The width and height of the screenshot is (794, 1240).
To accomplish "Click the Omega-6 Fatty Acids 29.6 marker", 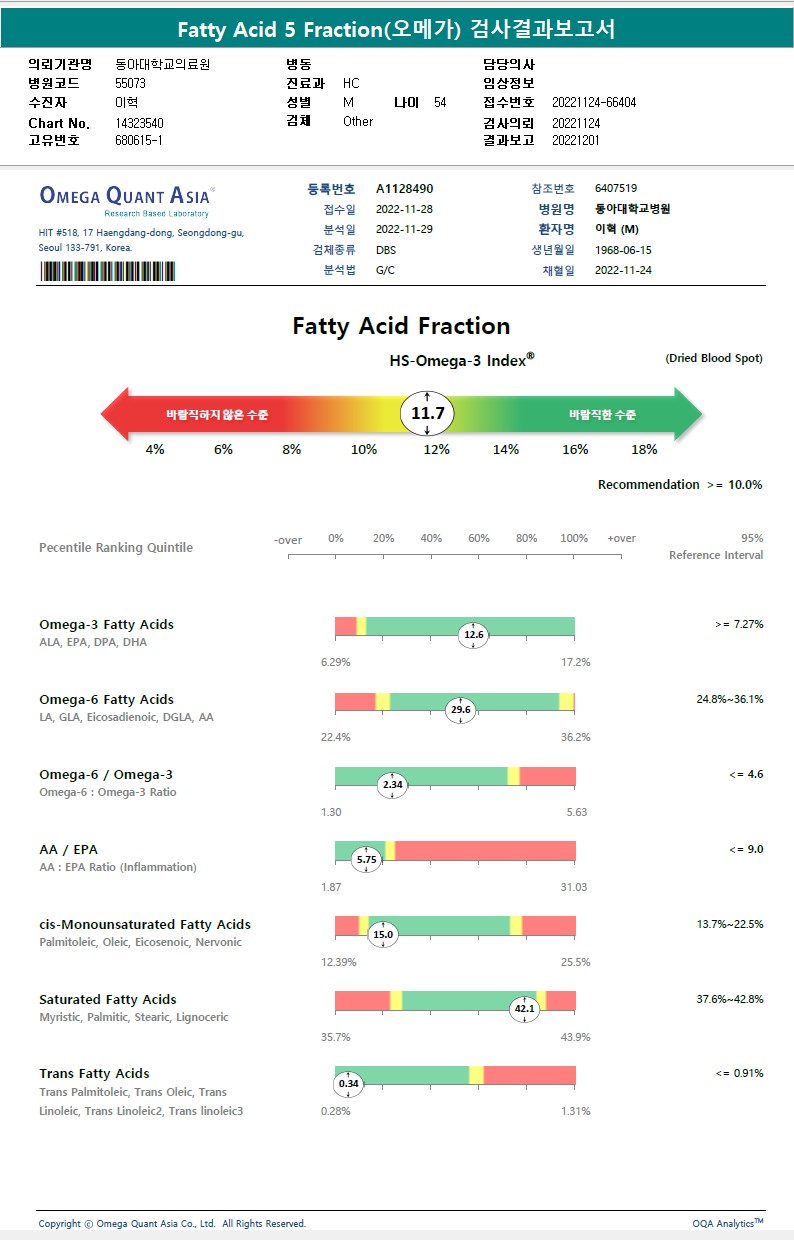I will click(460, 710).
